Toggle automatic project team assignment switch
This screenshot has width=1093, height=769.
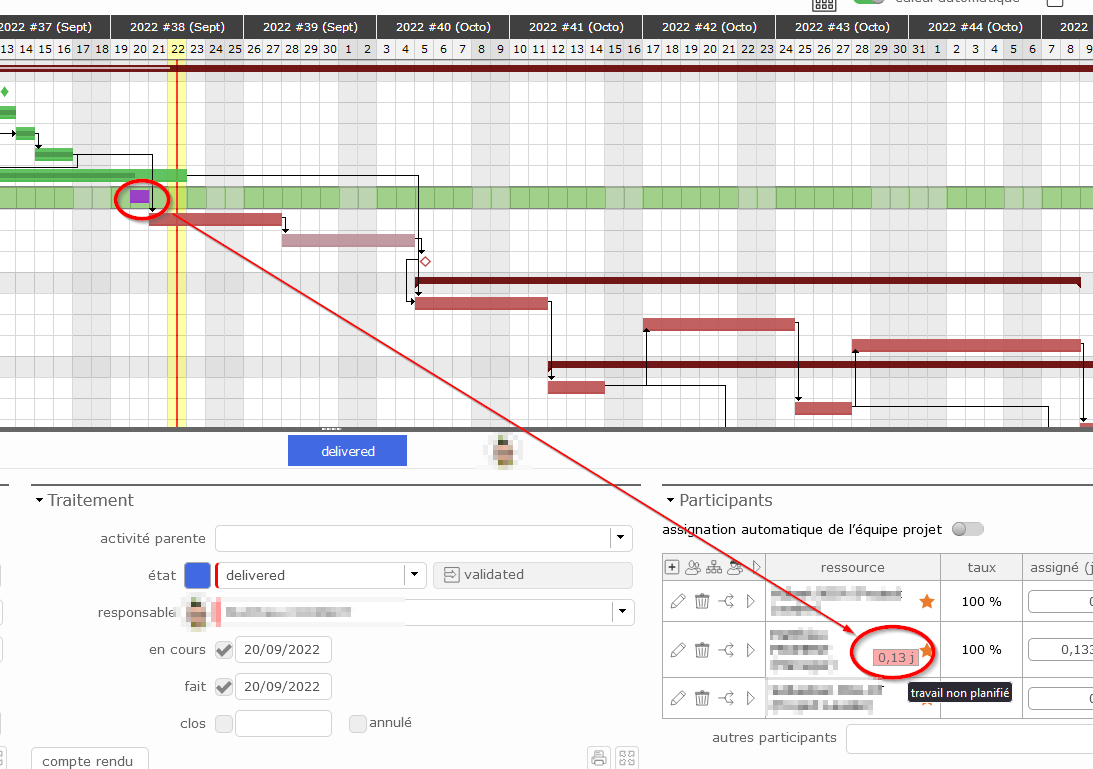967,529
